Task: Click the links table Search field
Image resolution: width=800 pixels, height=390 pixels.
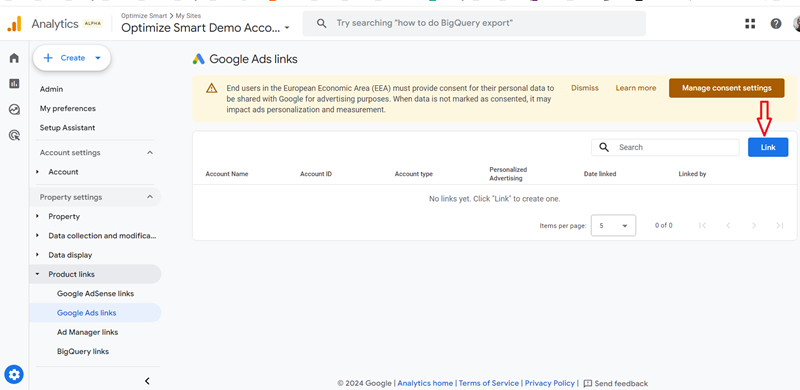Action: [x=665, y=147]
